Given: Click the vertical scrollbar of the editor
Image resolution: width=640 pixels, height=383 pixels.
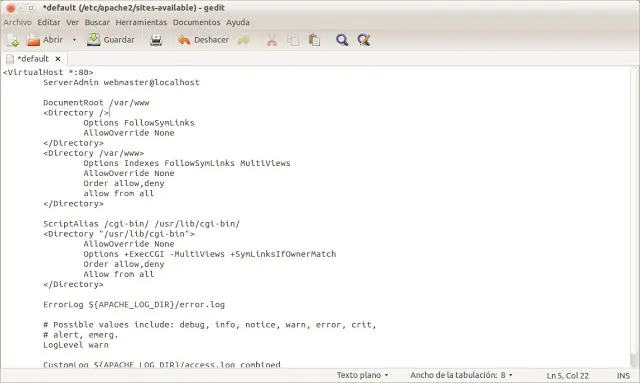Looking at the screenshot, I should point(634,216).
